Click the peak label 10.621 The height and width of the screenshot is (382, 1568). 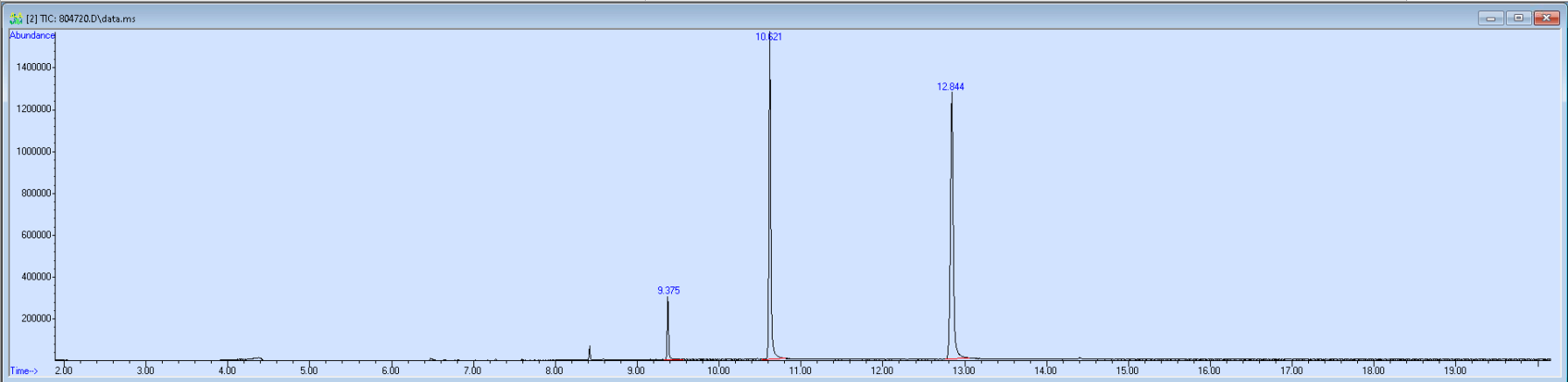[769, 37]
